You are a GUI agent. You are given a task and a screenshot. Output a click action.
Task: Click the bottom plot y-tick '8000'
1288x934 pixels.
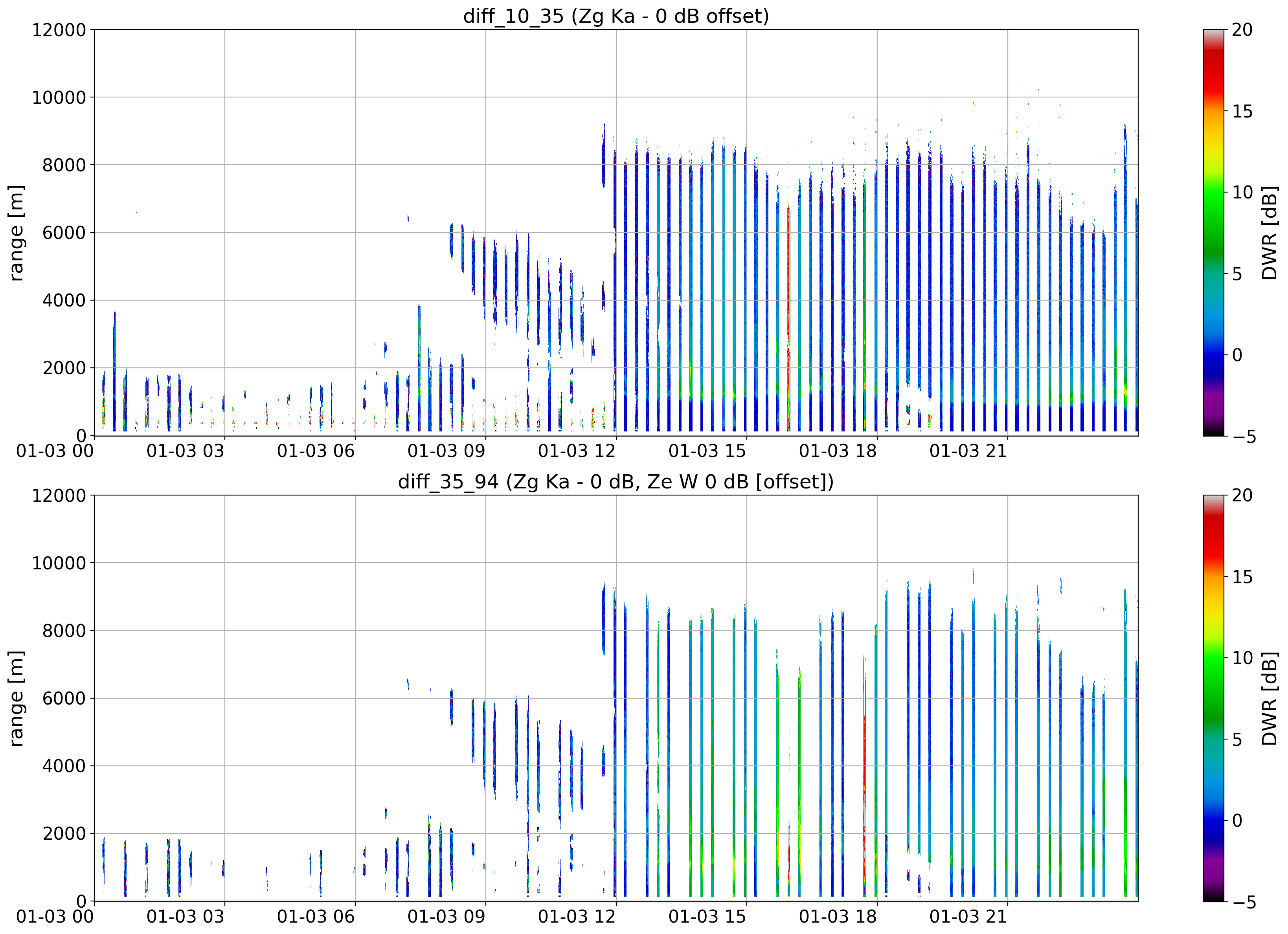(x=64, y=631)
